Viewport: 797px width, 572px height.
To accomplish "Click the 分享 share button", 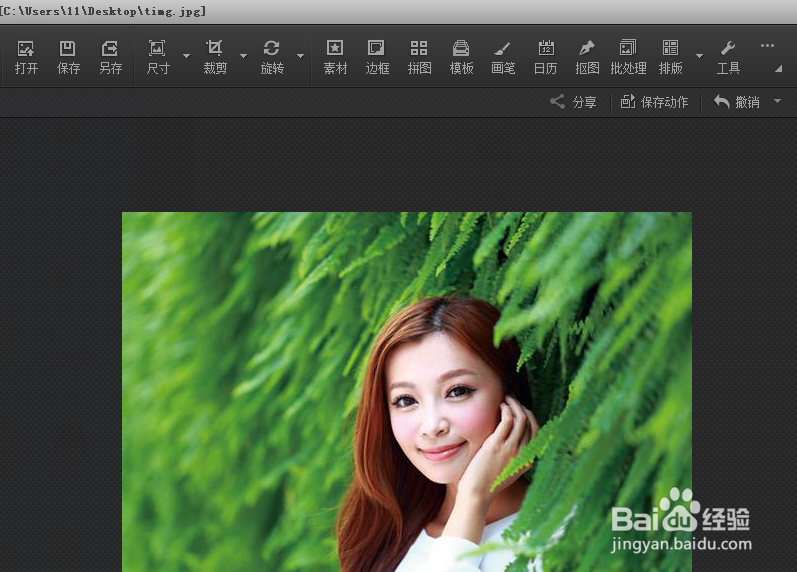I will click(573, 102).
